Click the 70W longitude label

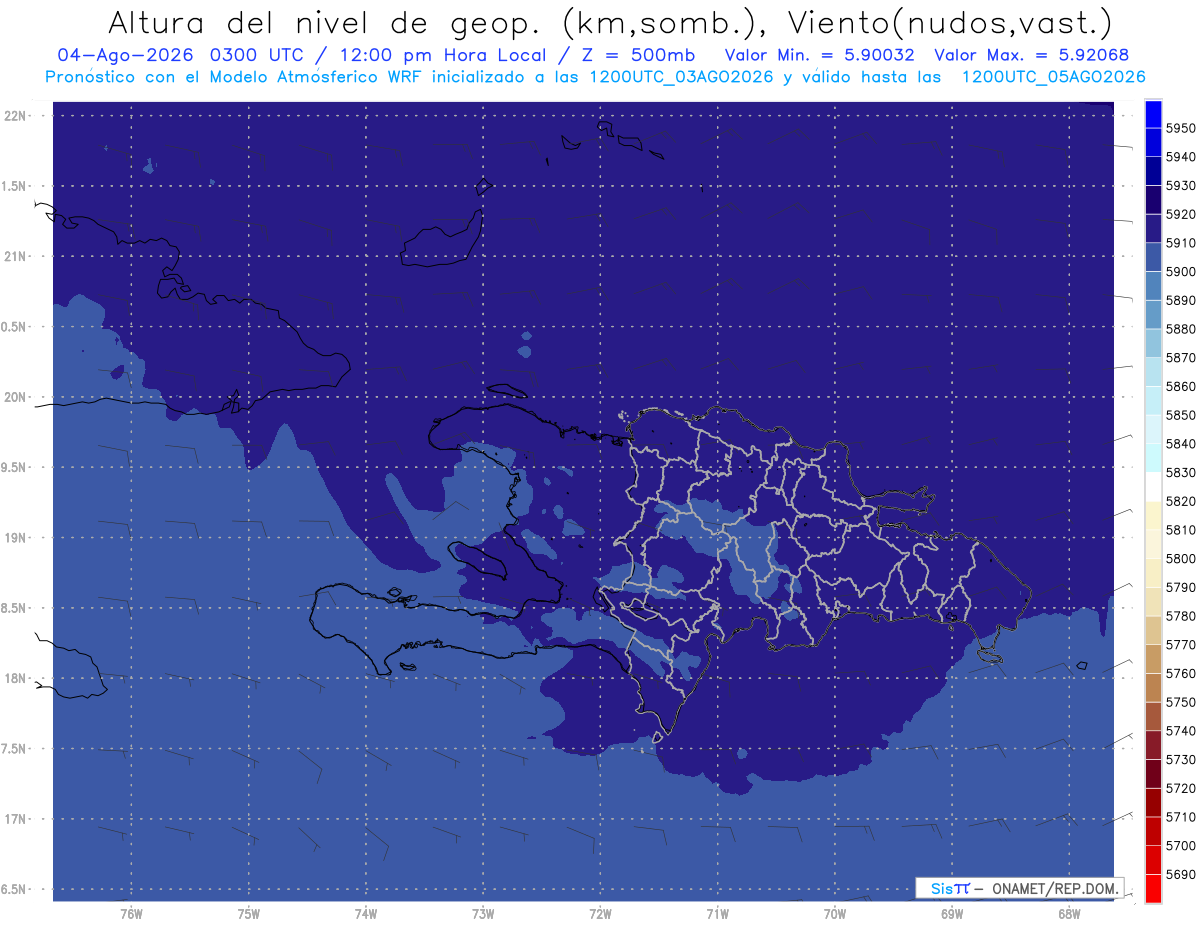[834, 914]
